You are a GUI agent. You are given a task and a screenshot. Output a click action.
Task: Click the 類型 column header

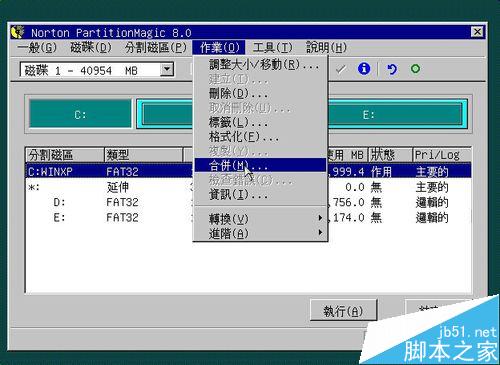click(x=143, y=155)
